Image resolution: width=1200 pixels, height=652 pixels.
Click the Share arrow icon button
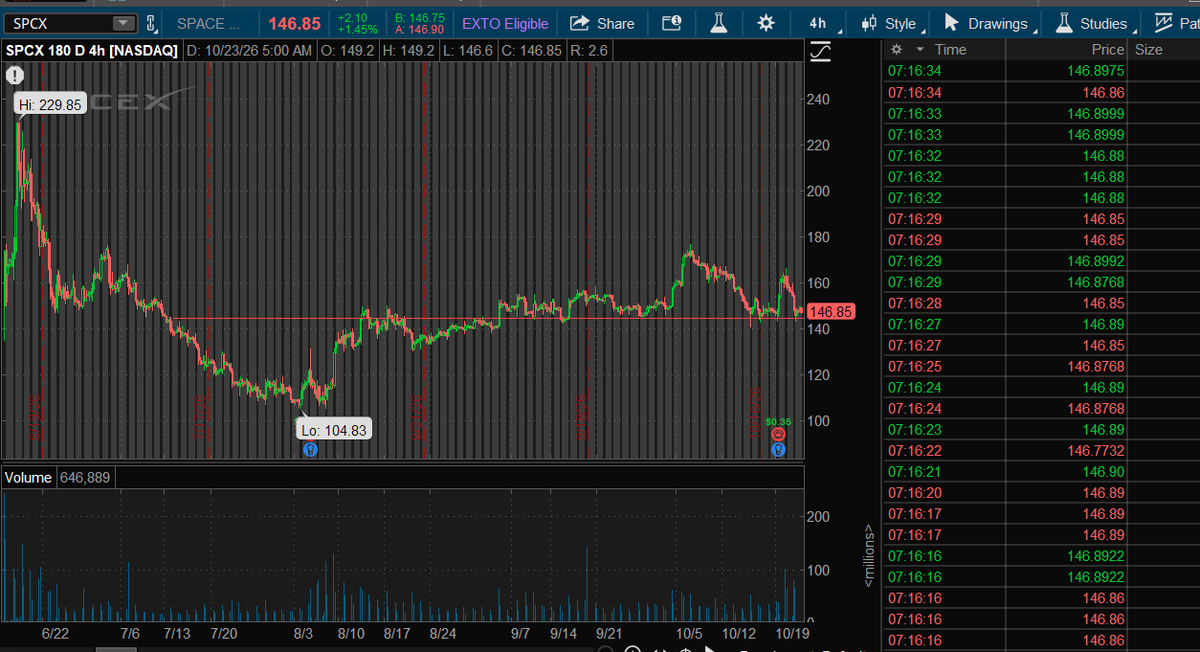[x=602, y=23]
